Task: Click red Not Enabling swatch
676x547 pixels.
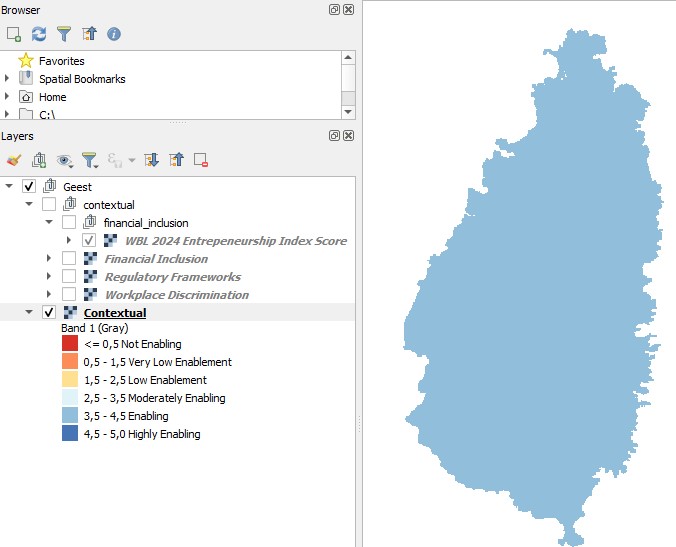Action: pyautogui.click(x=70, y=344)
